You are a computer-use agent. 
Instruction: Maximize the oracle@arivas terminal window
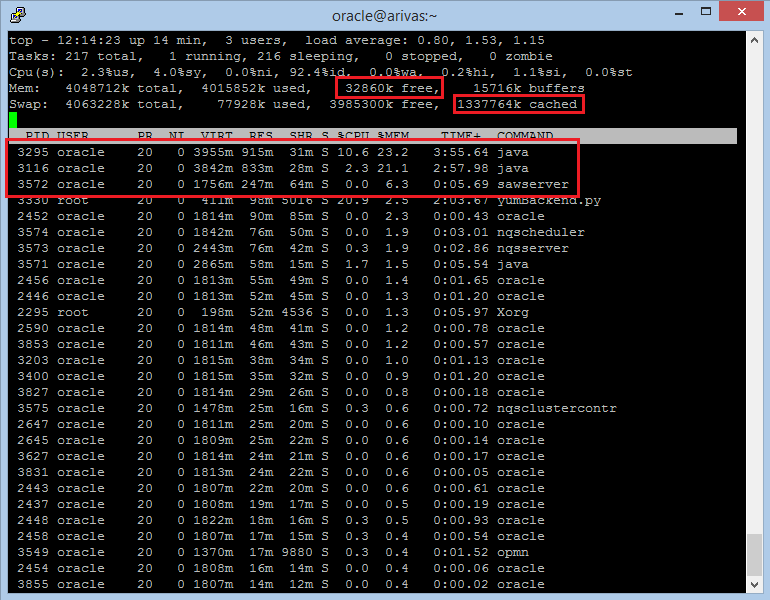click(706, 12)
